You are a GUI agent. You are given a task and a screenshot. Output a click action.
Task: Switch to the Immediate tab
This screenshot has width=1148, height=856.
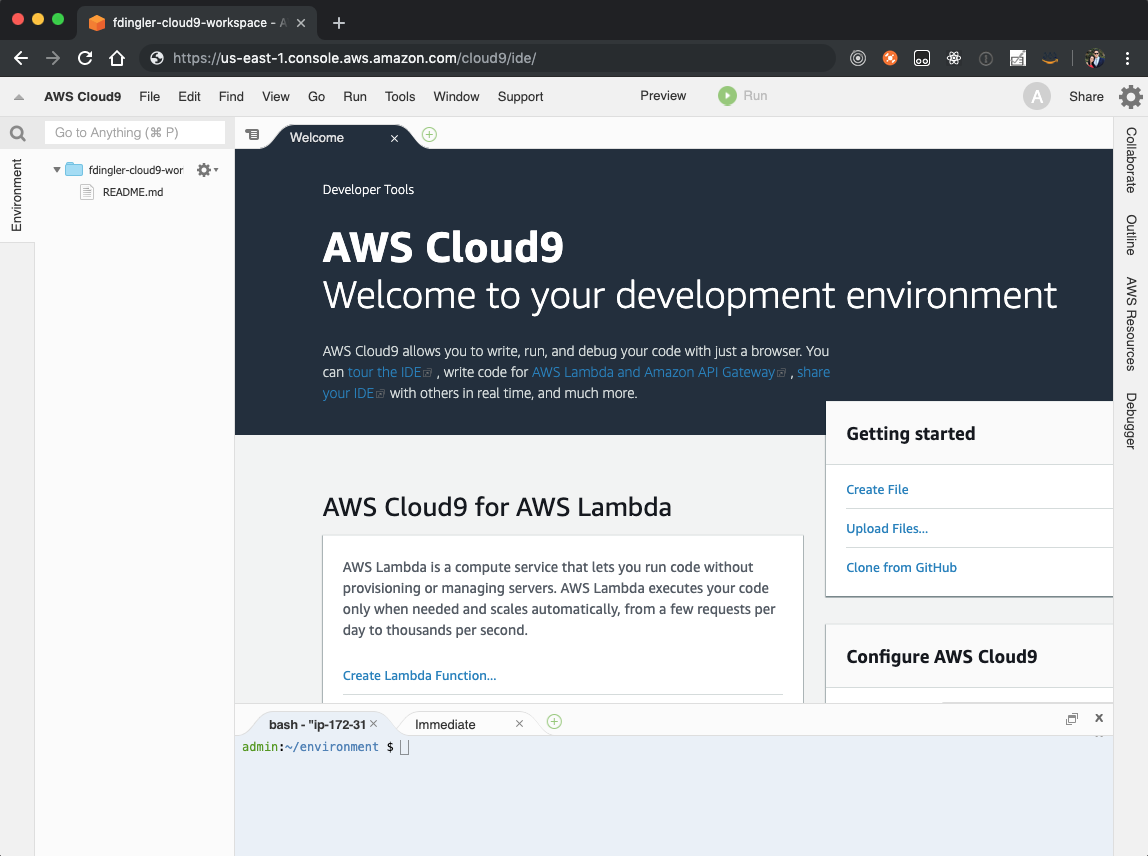(x=445, y=724)
